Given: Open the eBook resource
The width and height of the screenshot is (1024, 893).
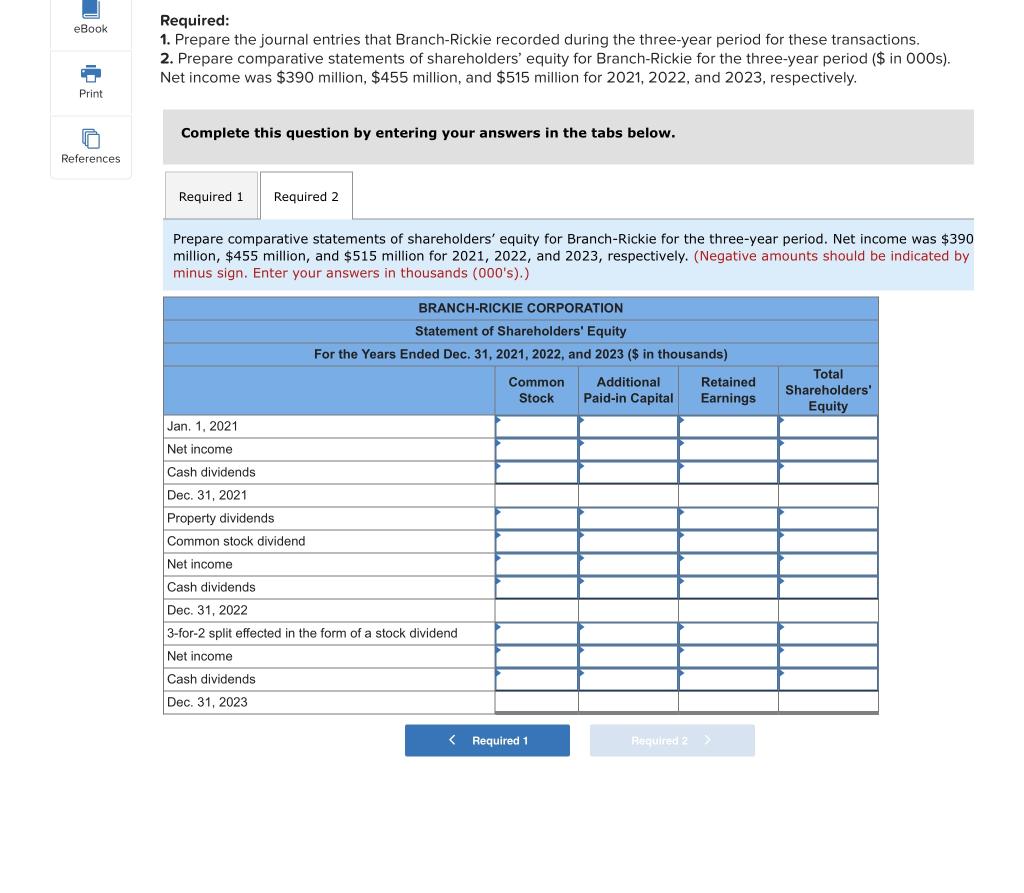Looking at the screenshot, I should 90,20.
